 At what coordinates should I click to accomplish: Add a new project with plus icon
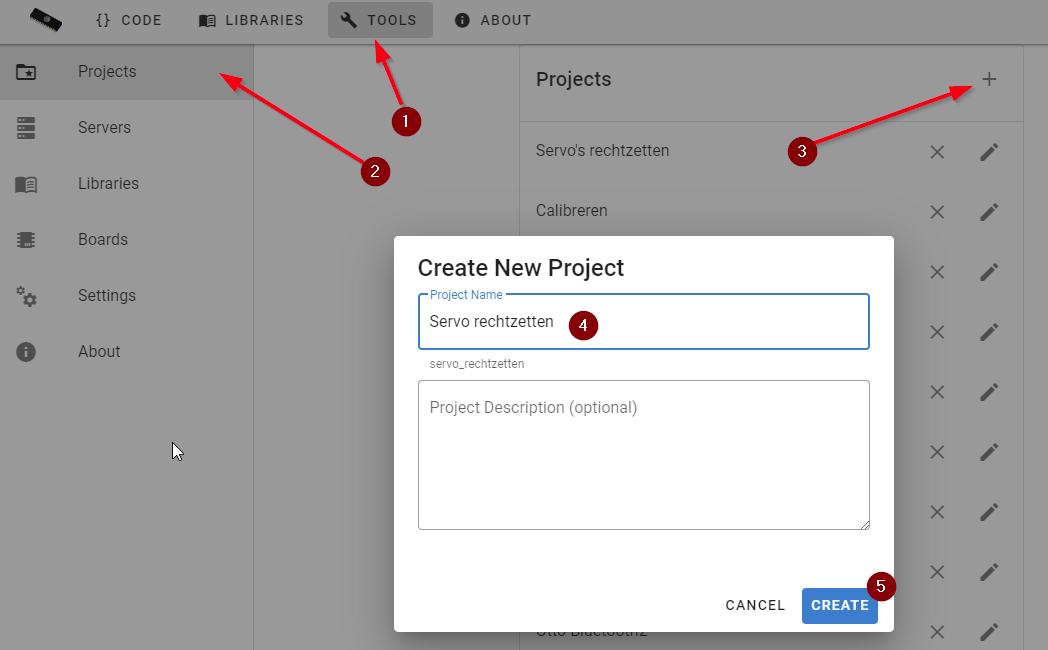[989, 80]
